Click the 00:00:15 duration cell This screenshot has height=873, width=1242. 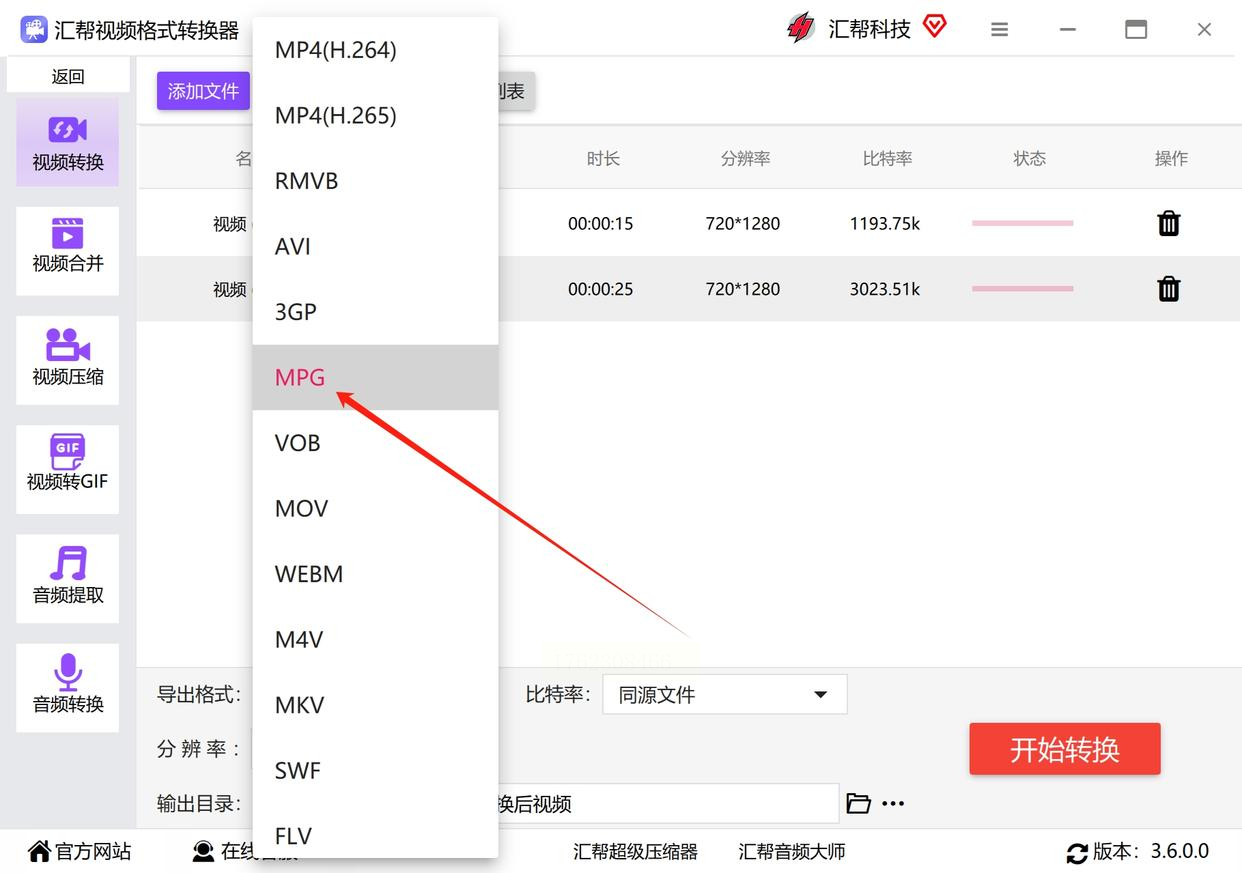coord(601,224)
